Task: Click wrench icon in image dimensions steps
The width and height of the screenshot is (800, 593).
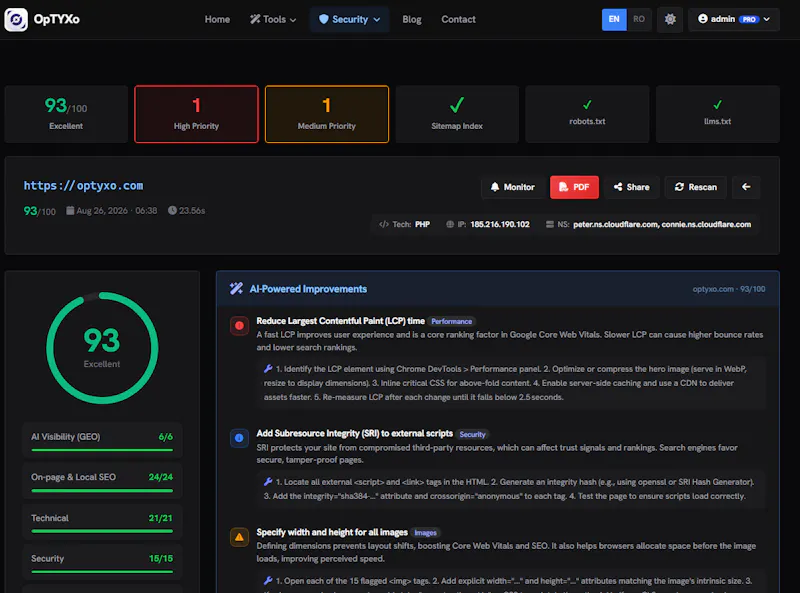Action: 268,580
